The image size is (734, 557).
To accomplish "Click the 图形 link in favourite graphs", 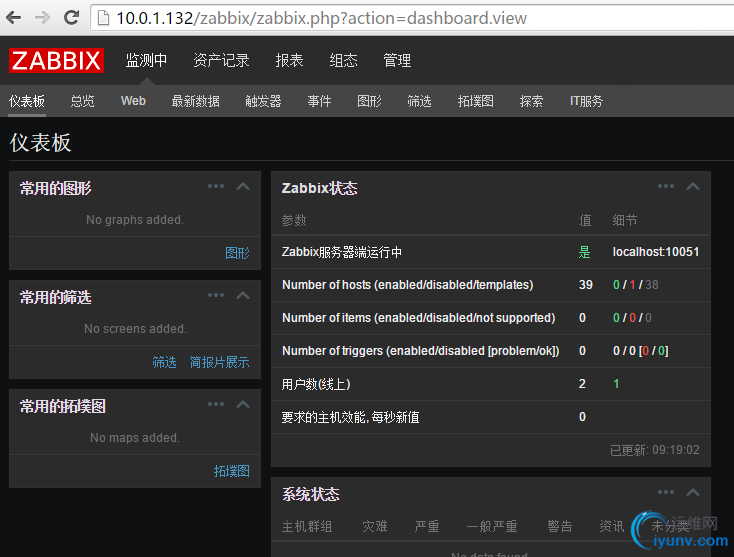I will [237, 253].
